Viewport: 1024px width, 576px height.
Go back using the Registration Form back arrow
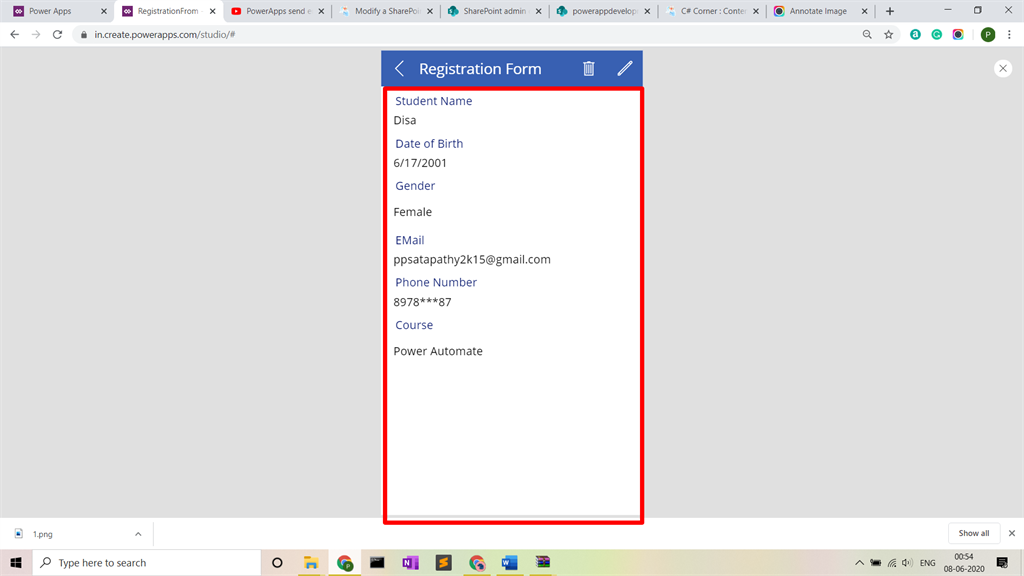tap(399, 68)
